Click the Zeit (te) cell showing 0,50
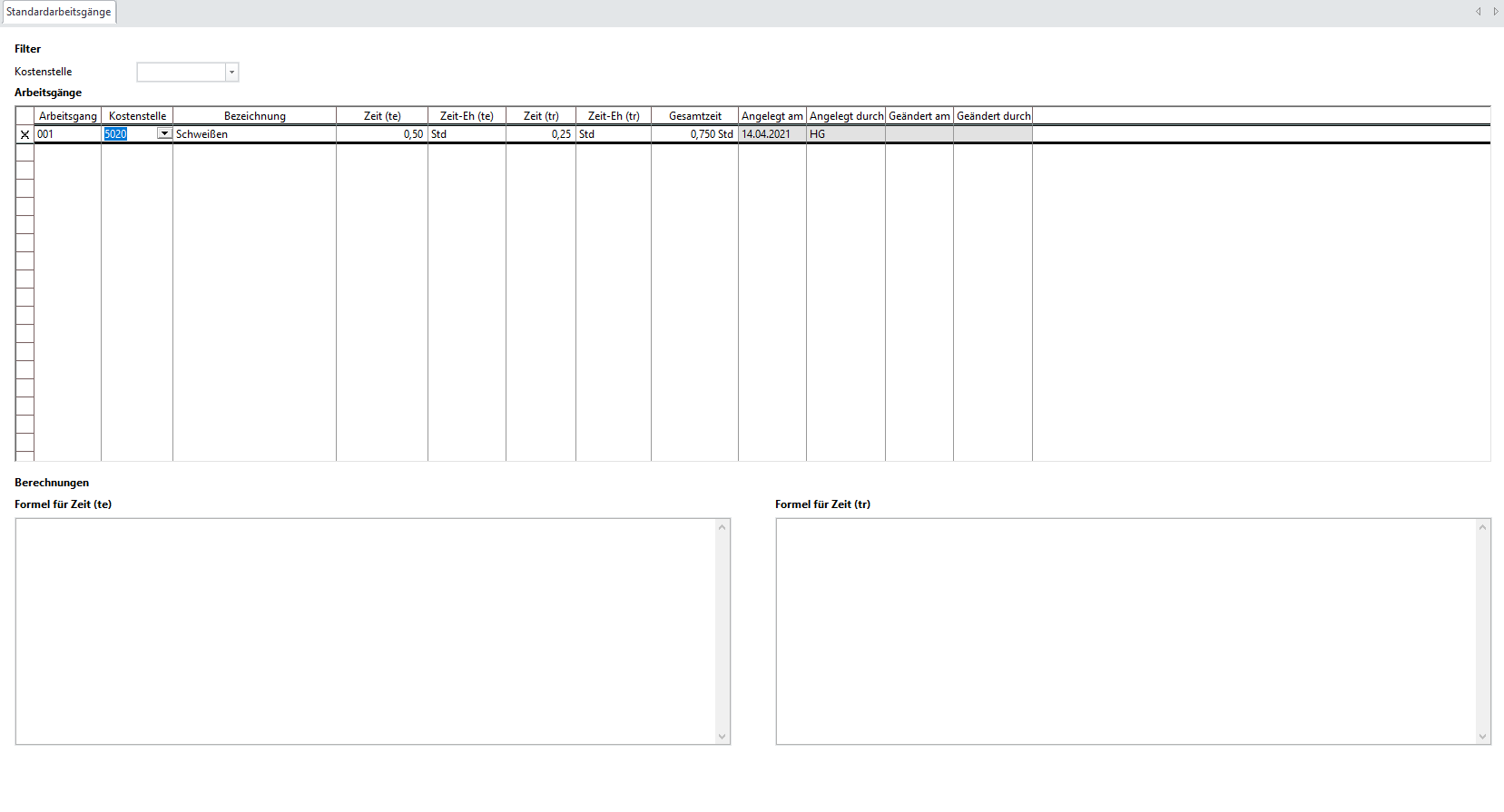The height and width of the screenshot is (812, 1504). 381,134
